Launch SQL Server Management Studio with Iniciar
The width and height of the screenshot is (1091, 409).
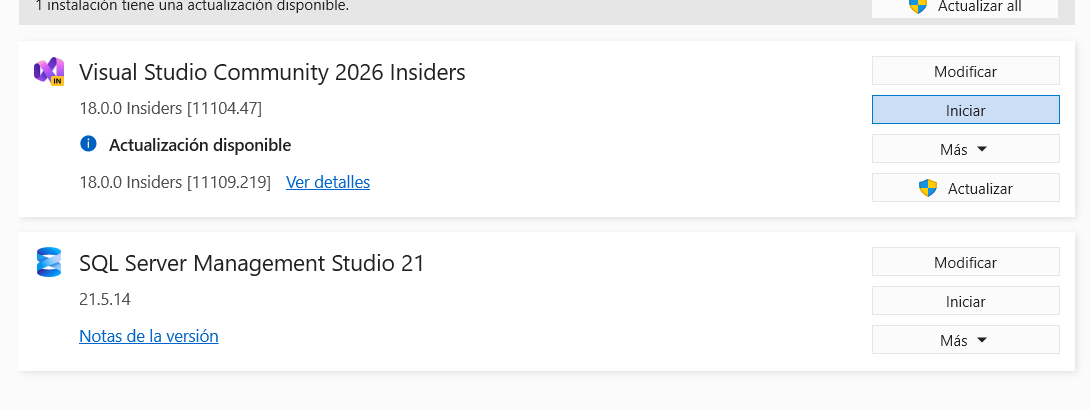[965, 301]
